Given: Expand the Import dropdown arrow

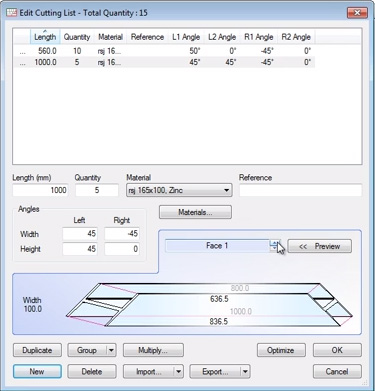Looking at the screenshot, I should tap(179, 371).
